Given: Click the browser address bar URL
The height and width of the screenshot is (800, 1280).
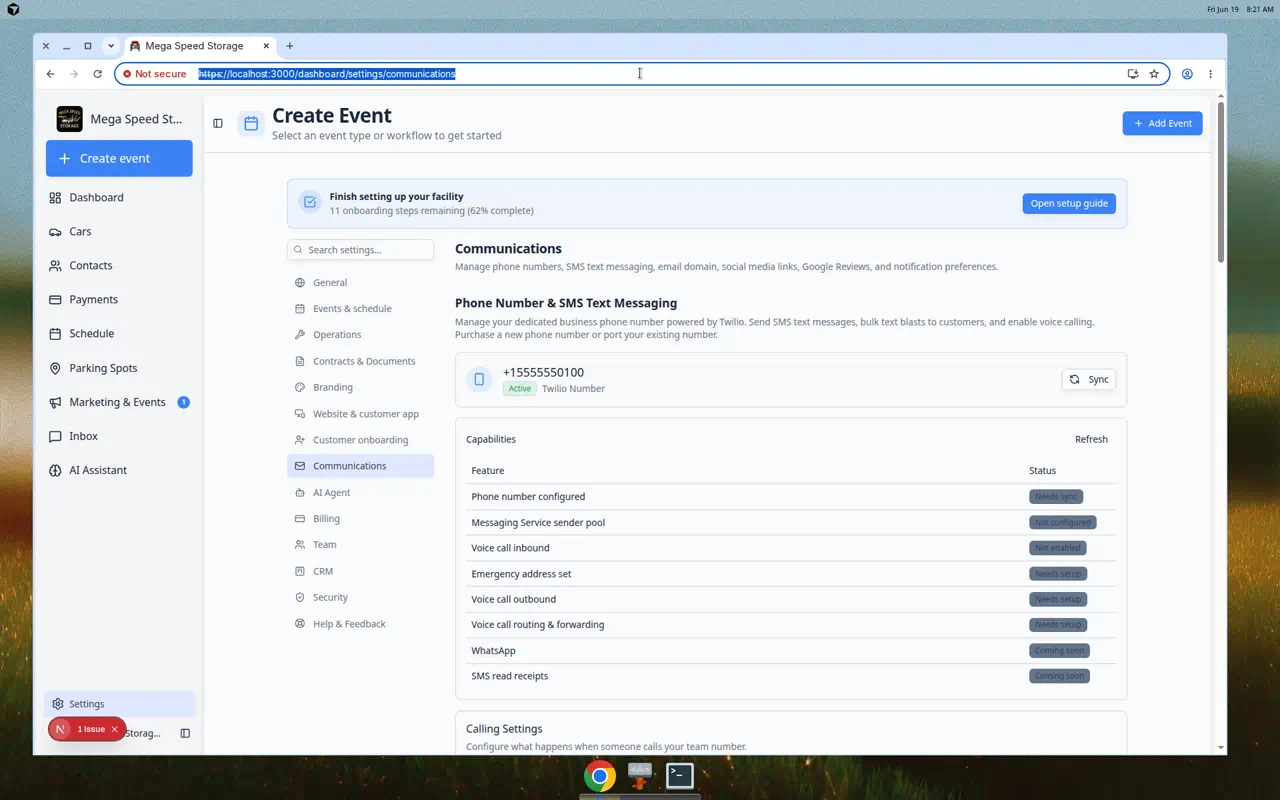Looking at the screenshot, I should [327, 74].
